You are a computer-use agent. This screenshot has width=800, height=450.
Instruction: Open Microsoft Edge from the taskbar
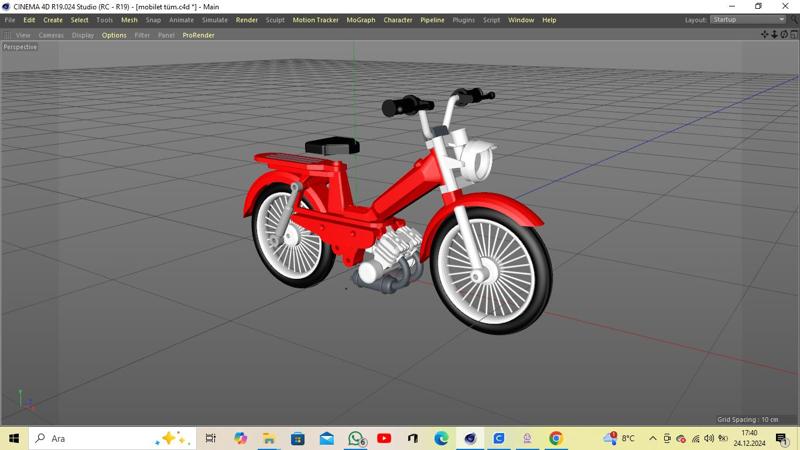(441, 438)
